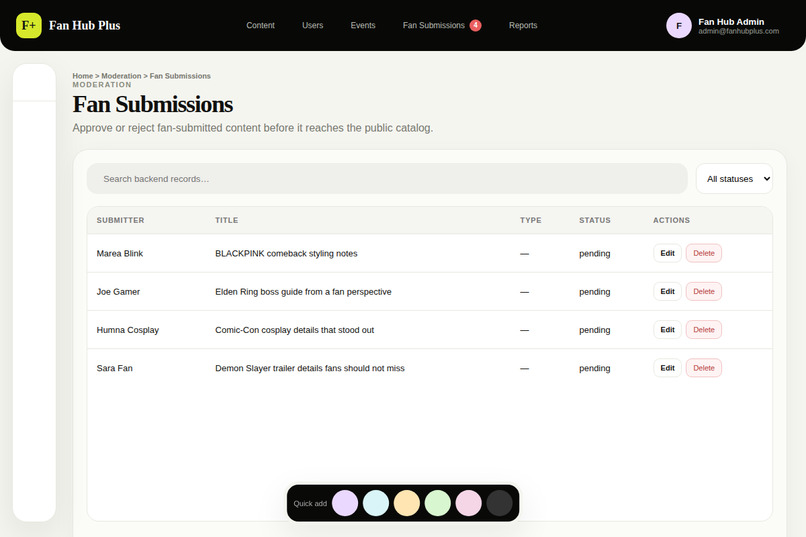Click pending status in Marea Blink row

(x=595, y=253)
